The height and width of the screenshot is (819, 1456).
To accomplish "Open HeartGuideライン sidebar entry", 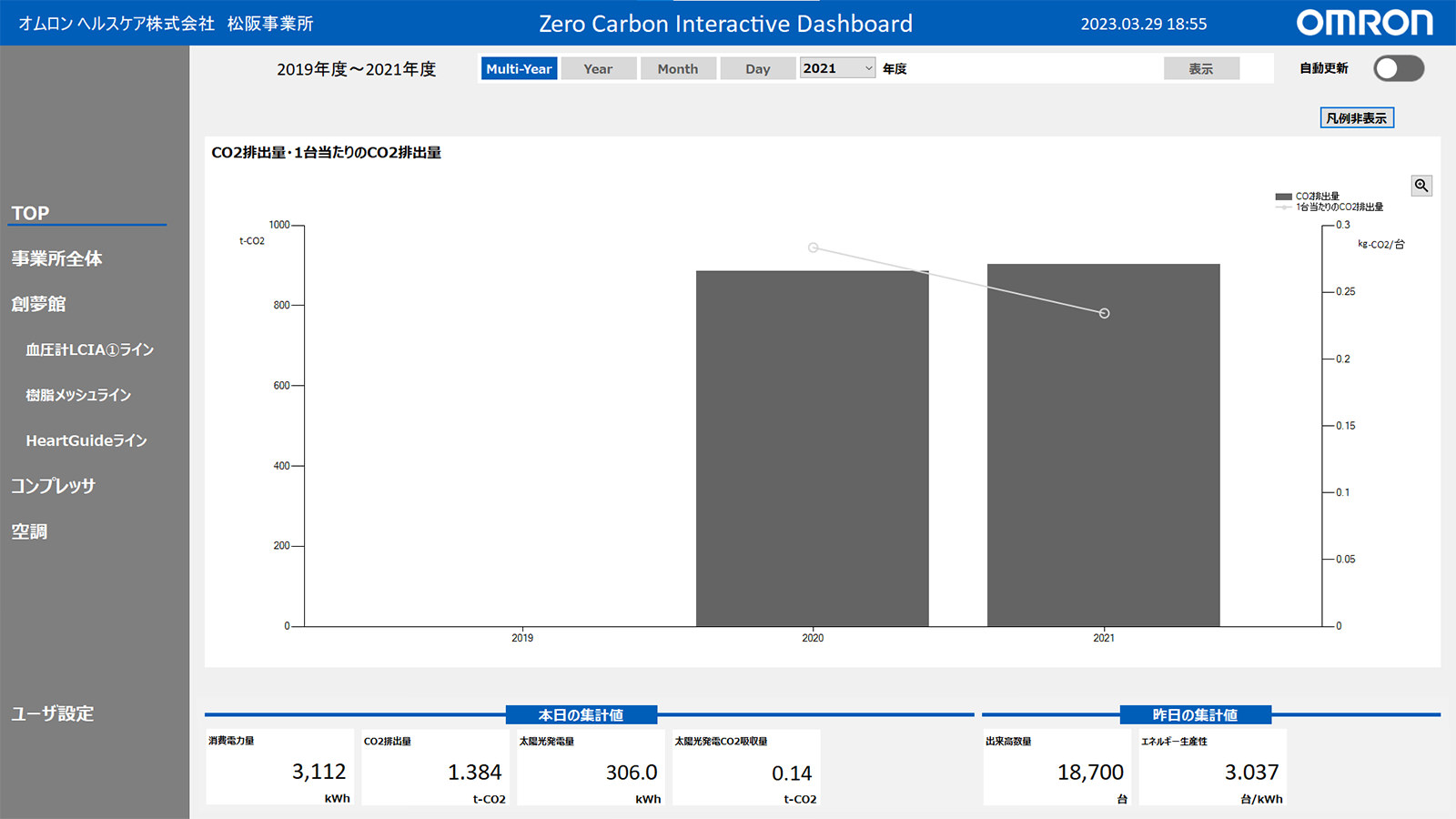I will point(86,440).
